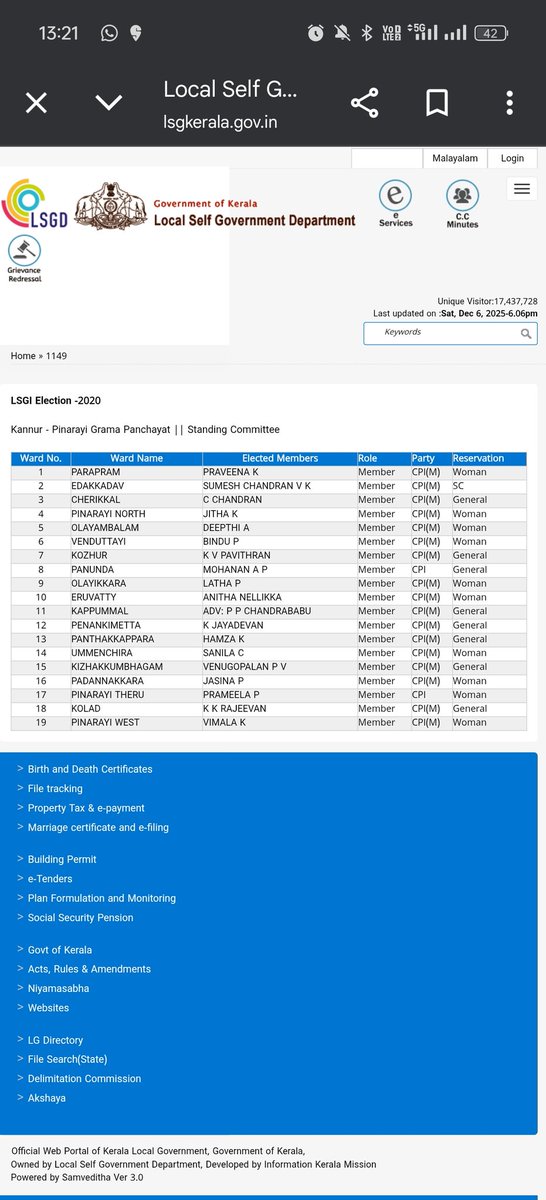Click the search magnifier icon

pyautogui.click(x=526, y=334)
